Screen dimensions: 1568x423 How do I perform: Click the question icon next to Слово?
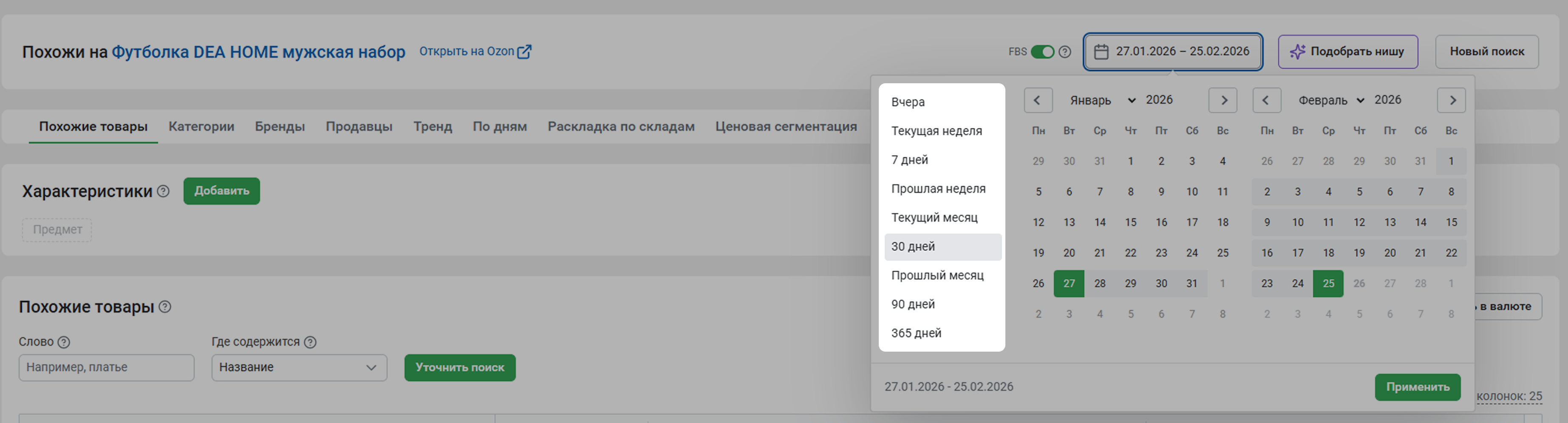[x=64, y=342]
